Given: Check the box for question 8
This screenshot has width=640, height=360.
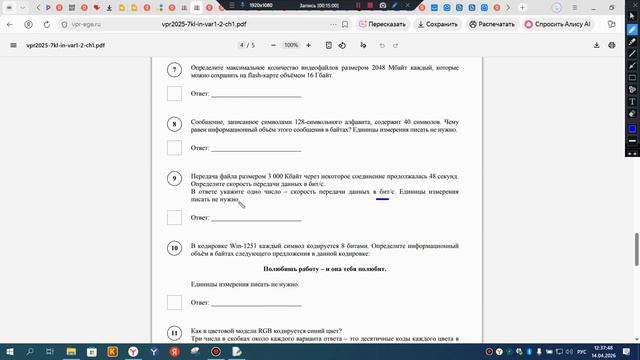Looking at the screenshot, I should click(x=174, y=148).
